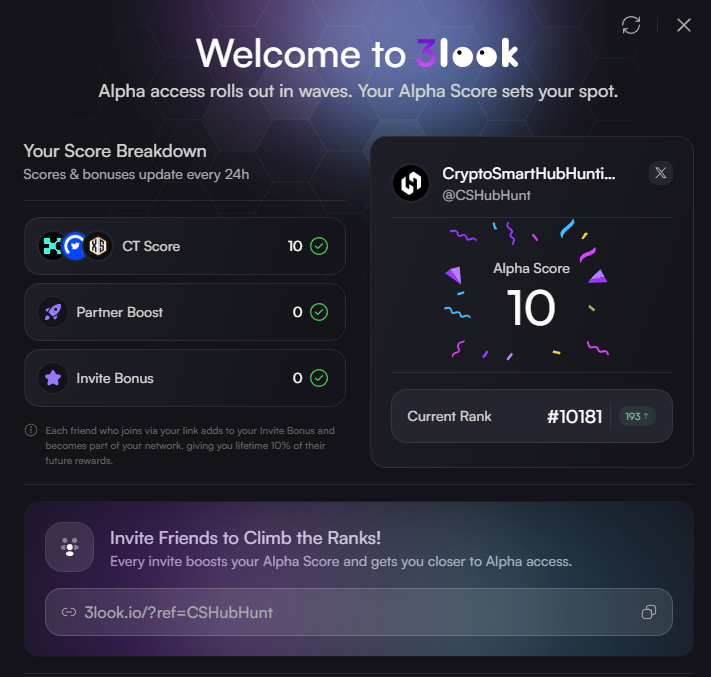Click the chain link icon
The image size is (711, 677).
[x=69, y=613]
